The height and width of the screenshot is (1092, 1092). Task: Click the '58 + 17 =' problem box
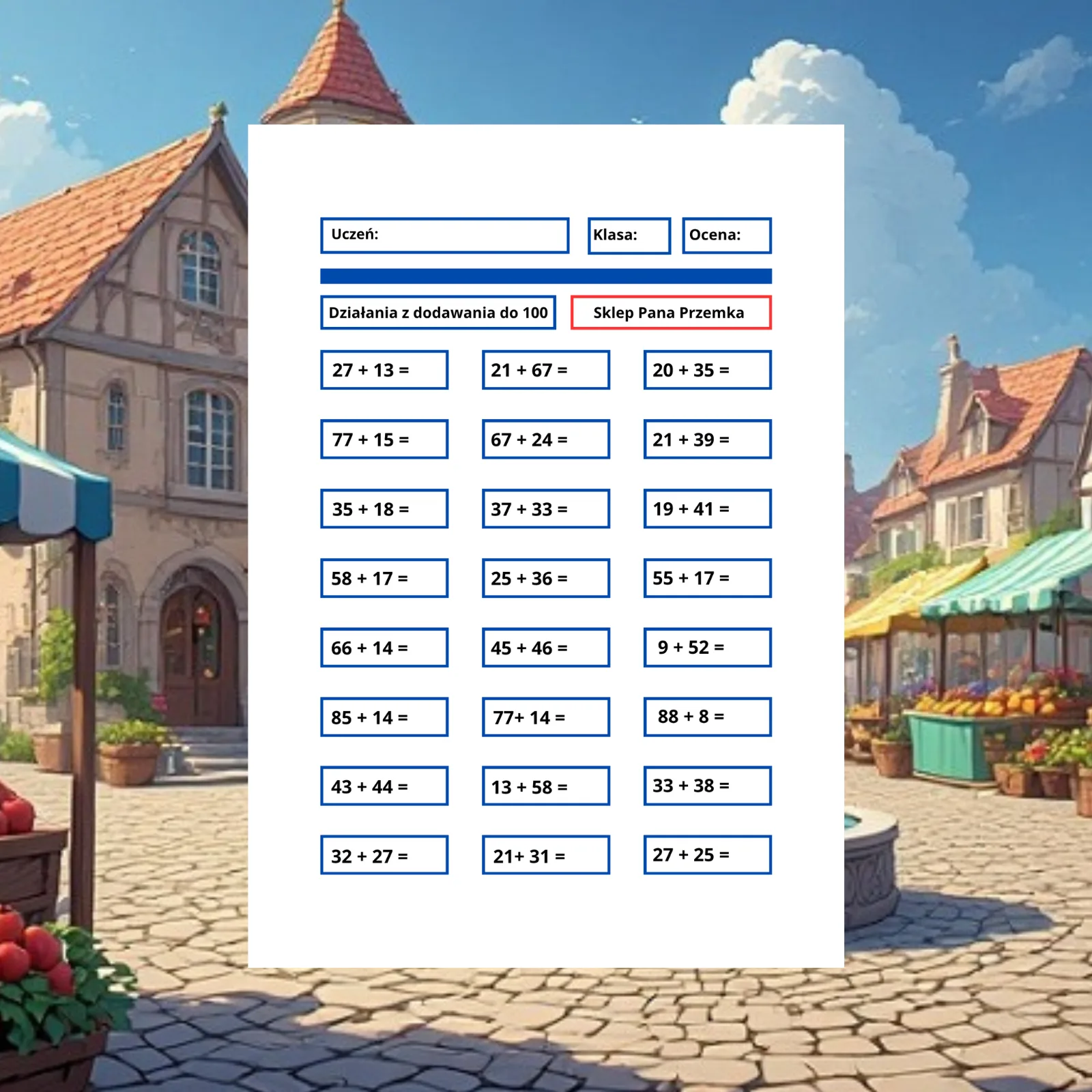click(384, 578)
